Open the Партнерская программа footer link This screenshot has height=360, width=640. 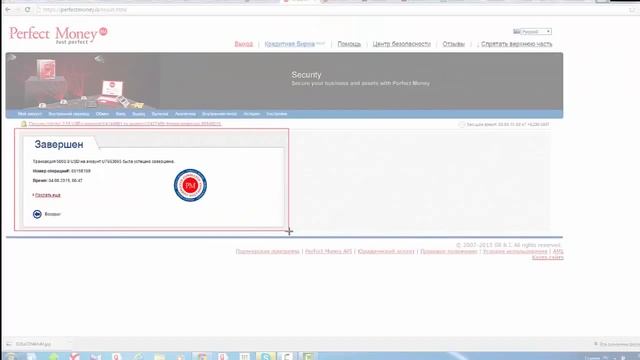tap(267, 251)
